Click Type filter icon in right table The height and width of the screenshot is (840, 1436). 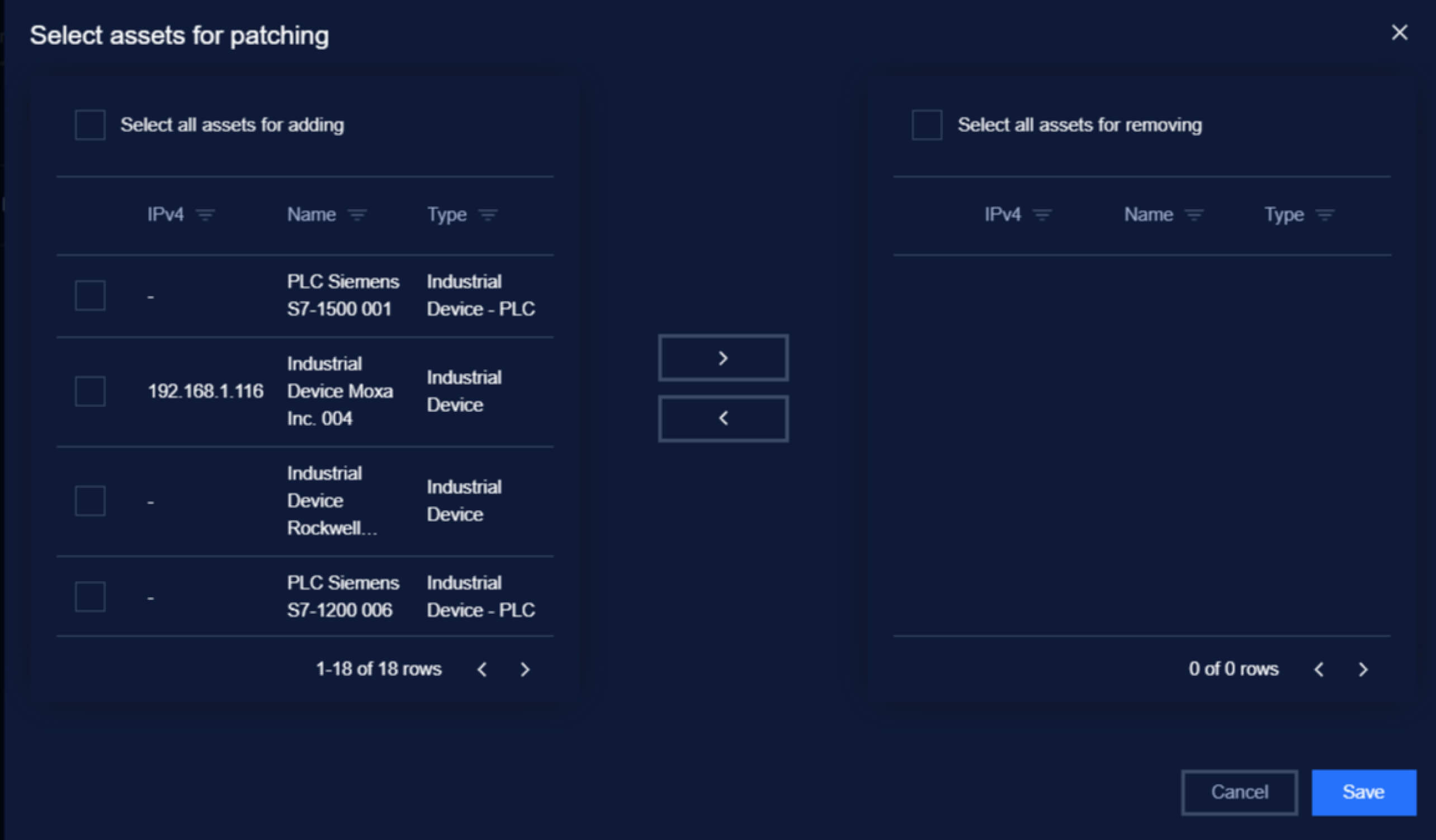click(x=1325, y=215)
